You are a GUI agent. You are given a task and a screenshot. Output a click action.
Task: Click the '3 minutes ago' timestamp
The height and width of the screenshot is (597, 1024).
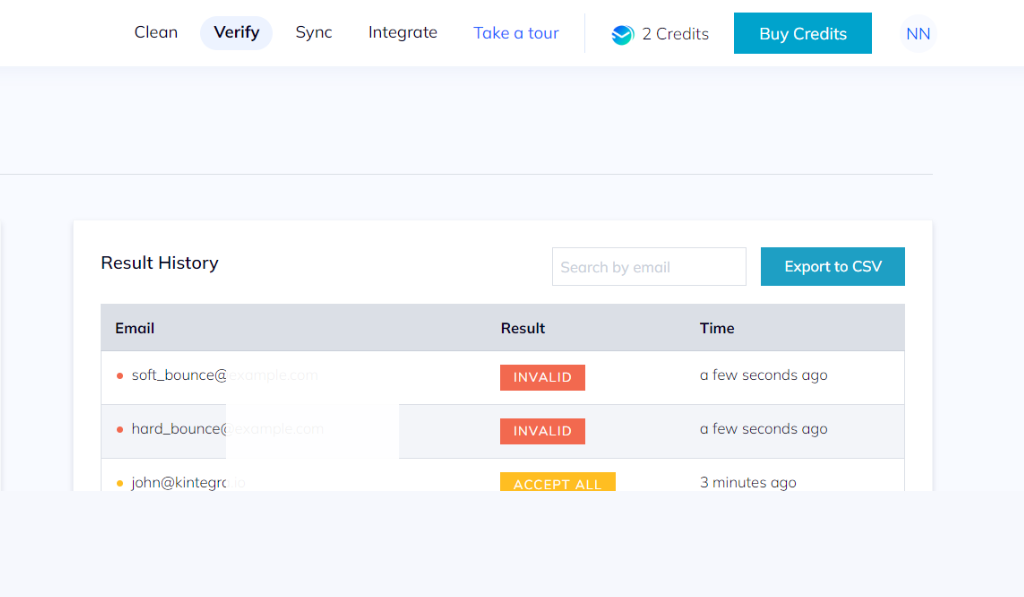point(748,482)
